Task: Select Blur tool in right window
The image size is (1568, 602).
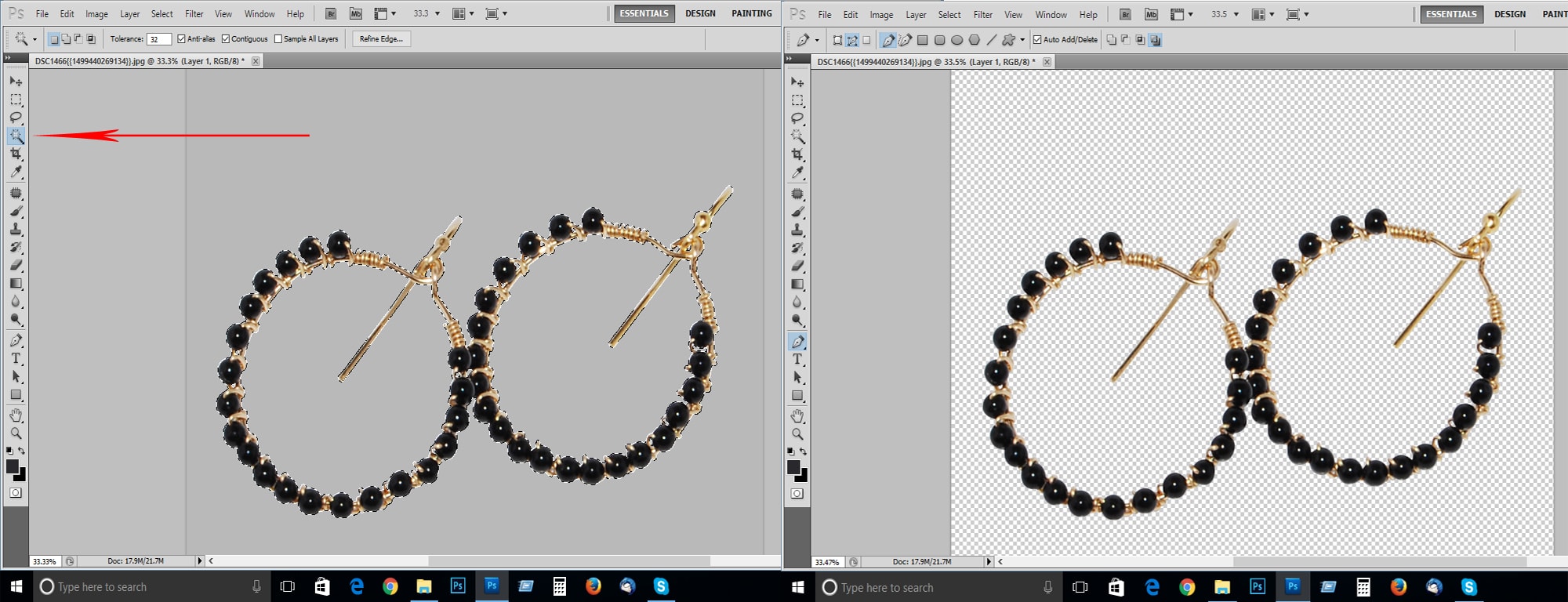Action: (797, 302)
